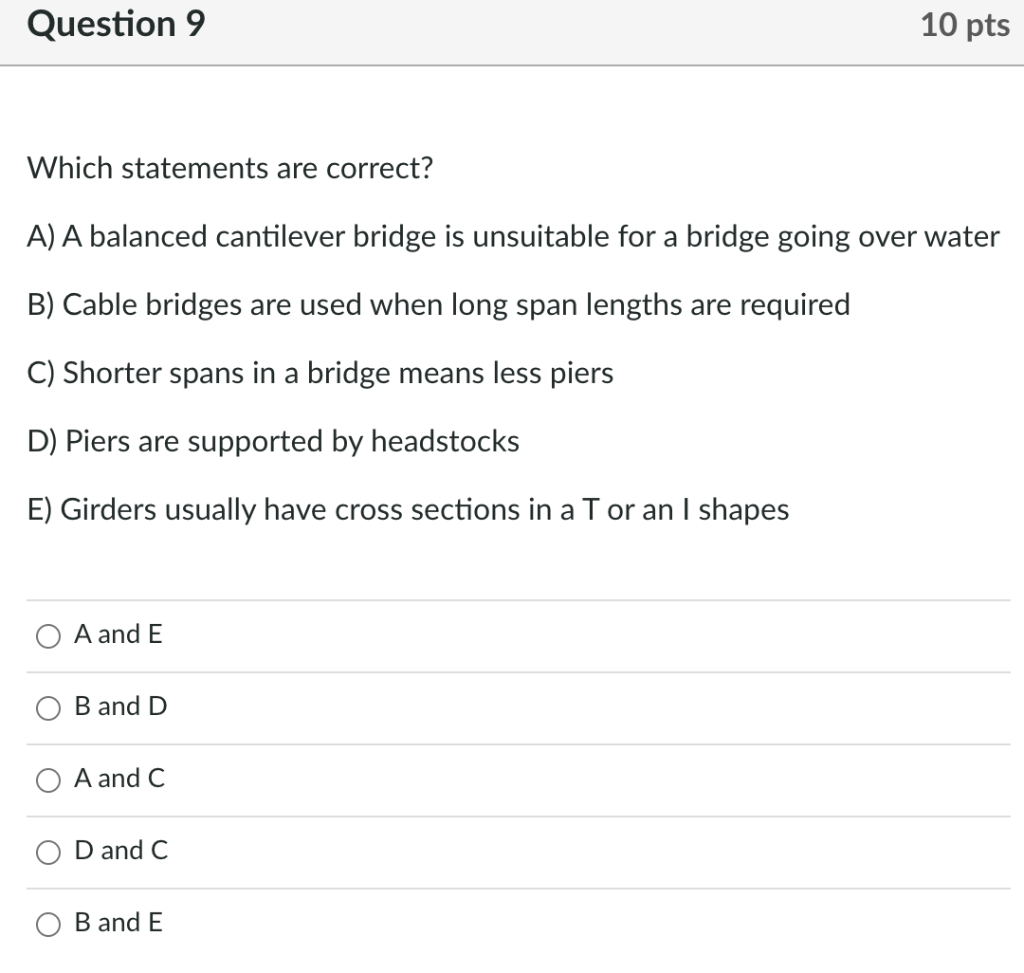Click the 'B and D' answer label text
Screen dimensions: 1024x973
[121, 706]
